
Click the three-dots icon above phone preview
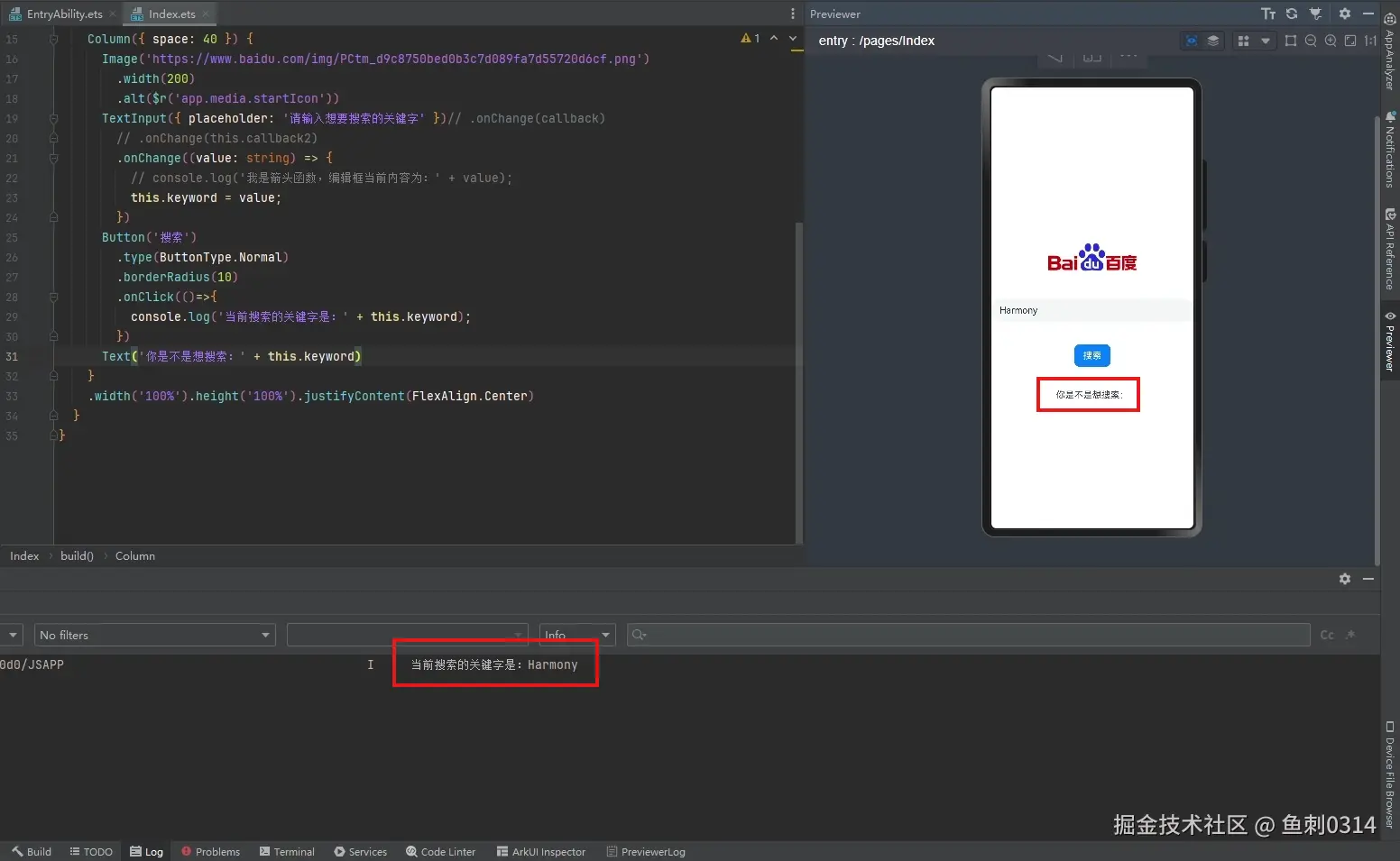coord(1128,56)
